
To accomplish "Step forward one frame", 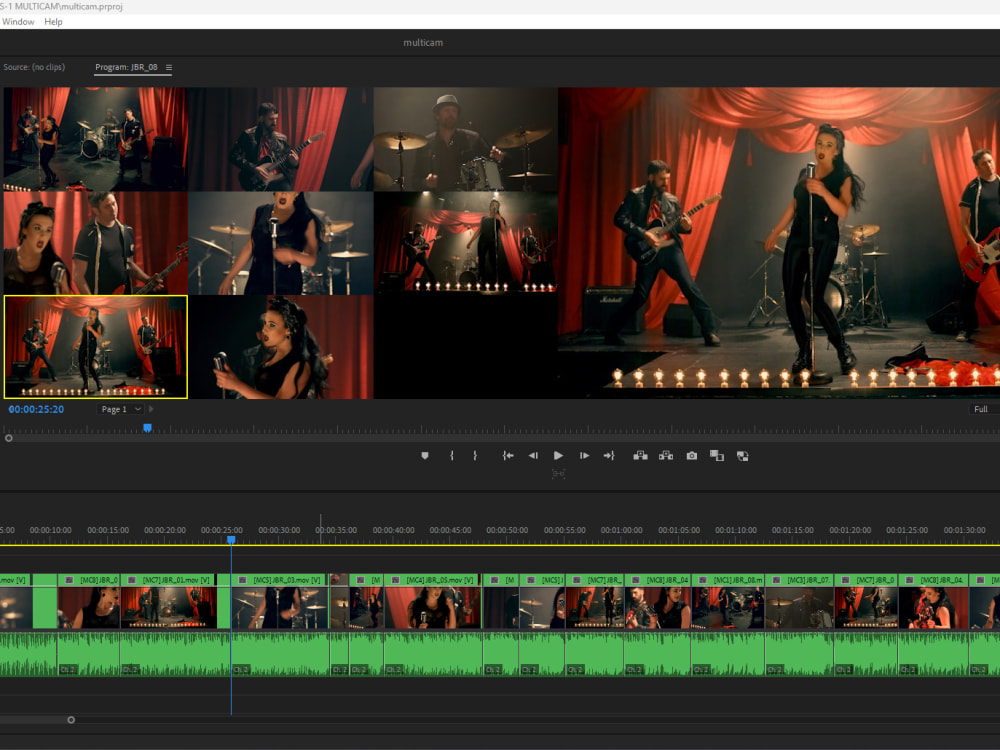I will (x=585, y=456).
